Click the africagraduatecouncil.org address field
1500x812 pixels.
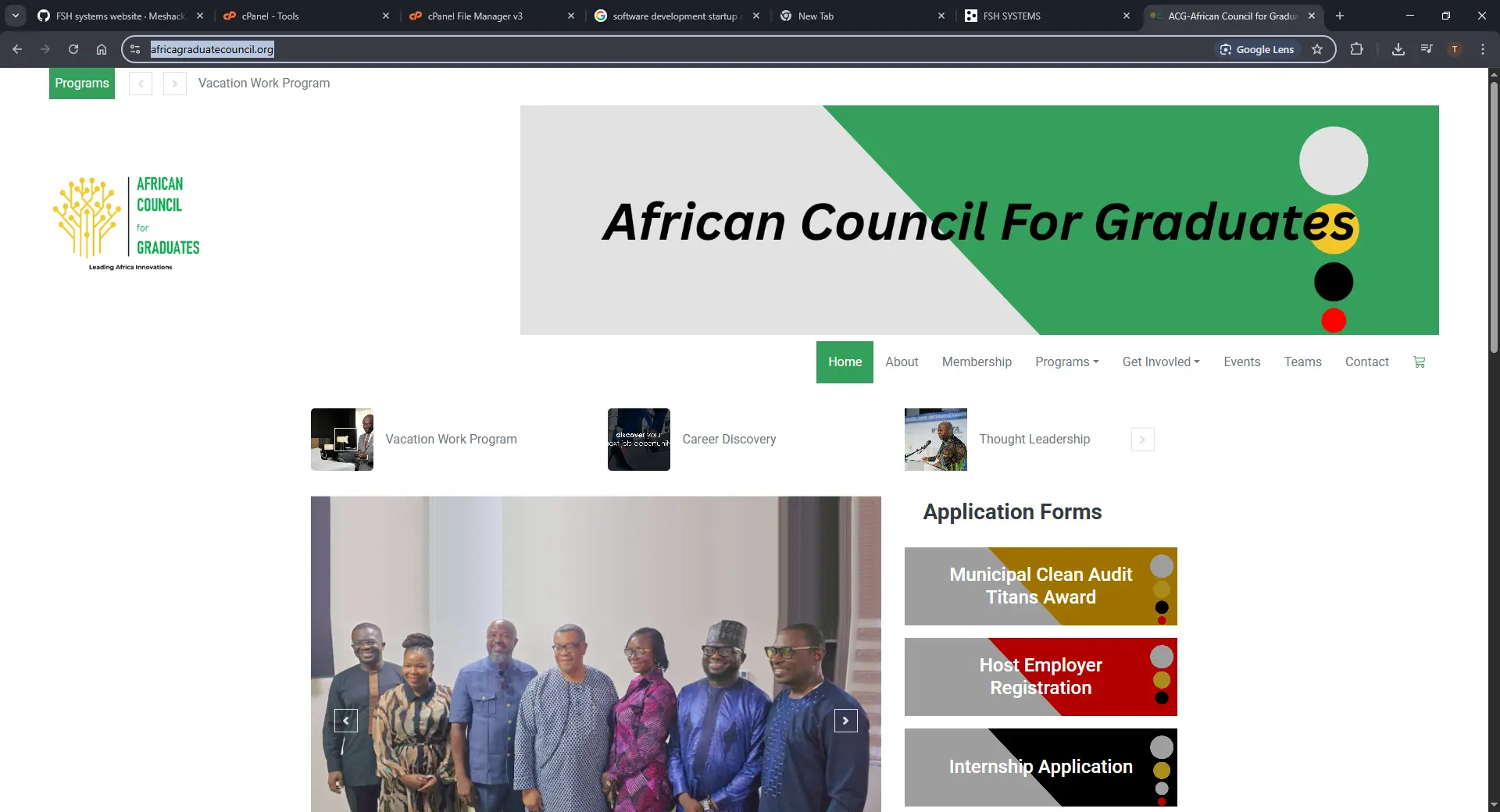[672, 49]
